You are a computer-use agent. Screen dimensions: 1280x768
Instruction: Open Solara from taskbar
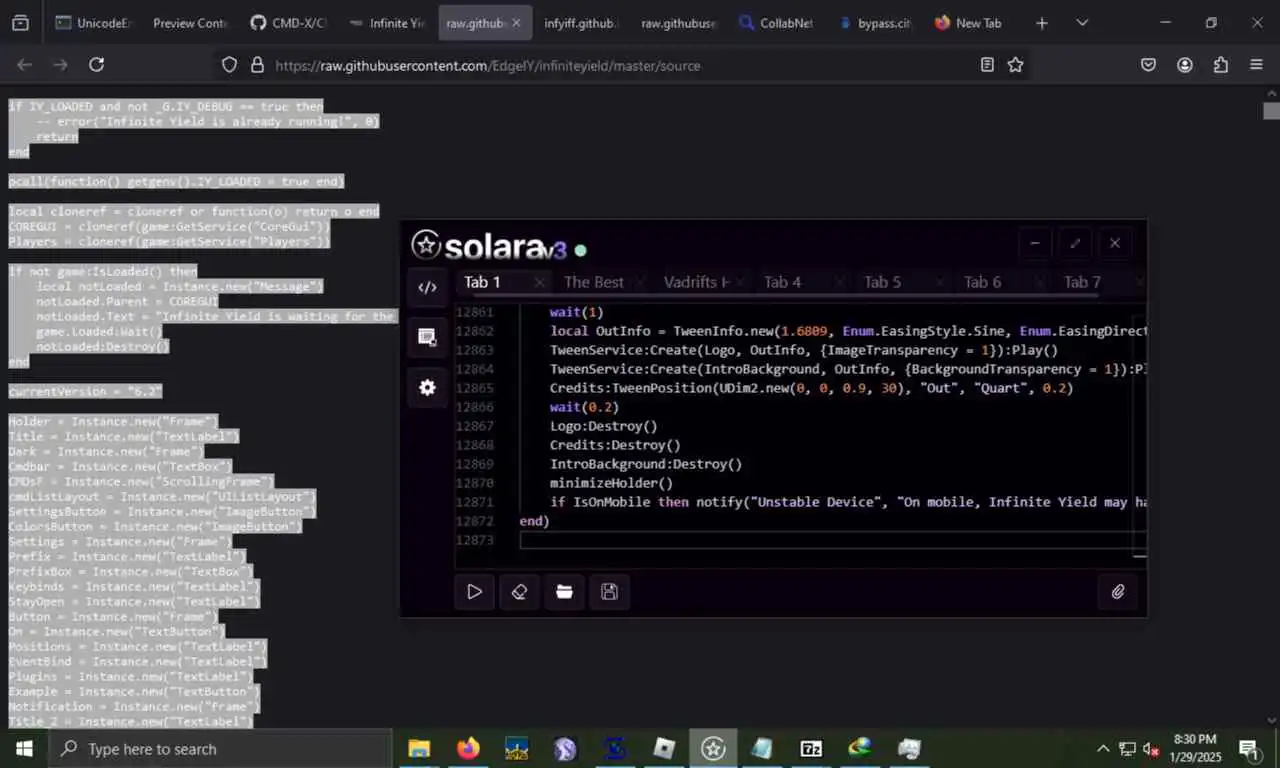713,748
